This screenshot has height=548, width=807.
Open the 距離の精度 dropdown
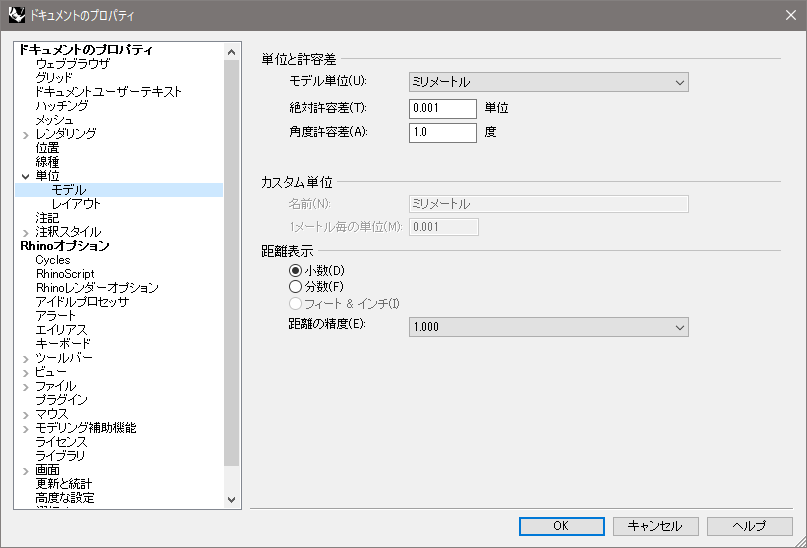pyautogui.click(x=548, y=327)
